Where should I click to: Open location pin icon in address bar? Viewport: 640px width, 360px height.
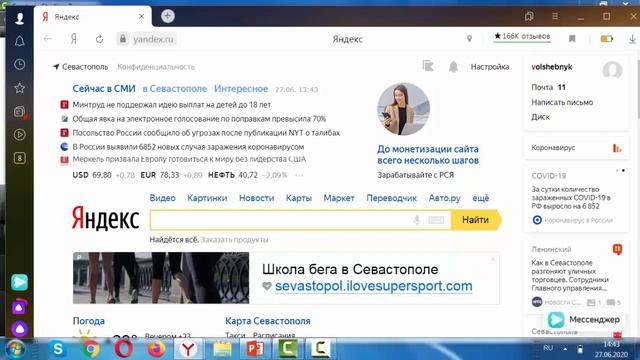[469, 39]
